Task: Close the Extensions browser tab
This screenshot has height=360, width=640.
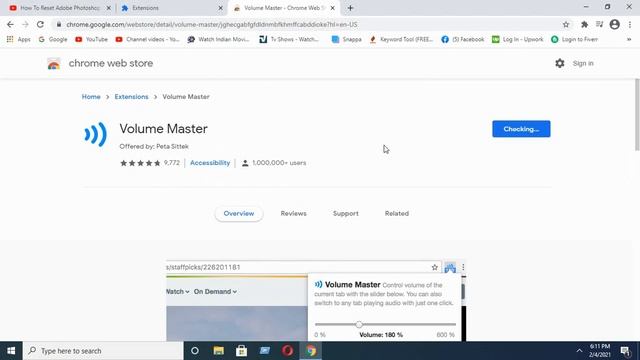Action: (x=220, y=8)
